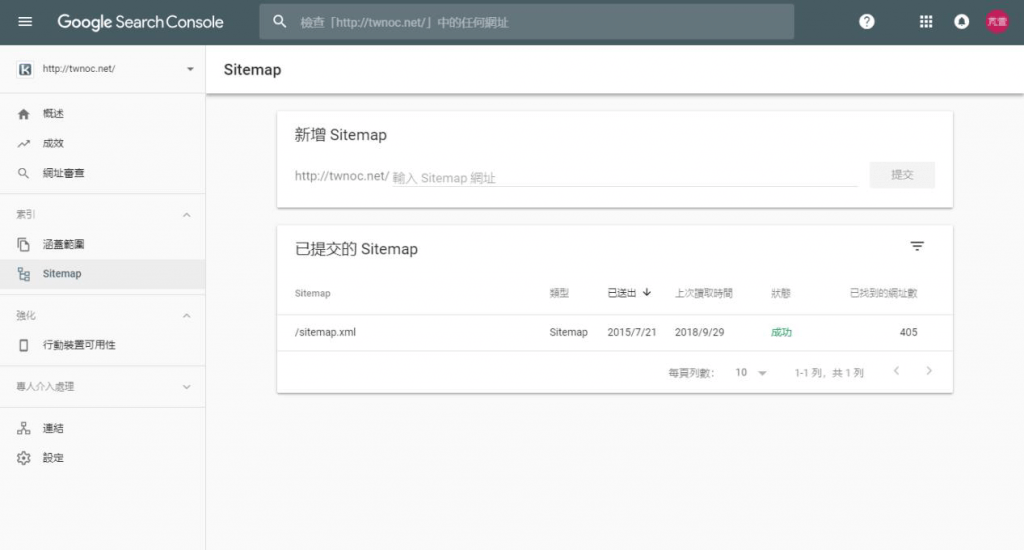Focus the URL inspection search field

526,22
